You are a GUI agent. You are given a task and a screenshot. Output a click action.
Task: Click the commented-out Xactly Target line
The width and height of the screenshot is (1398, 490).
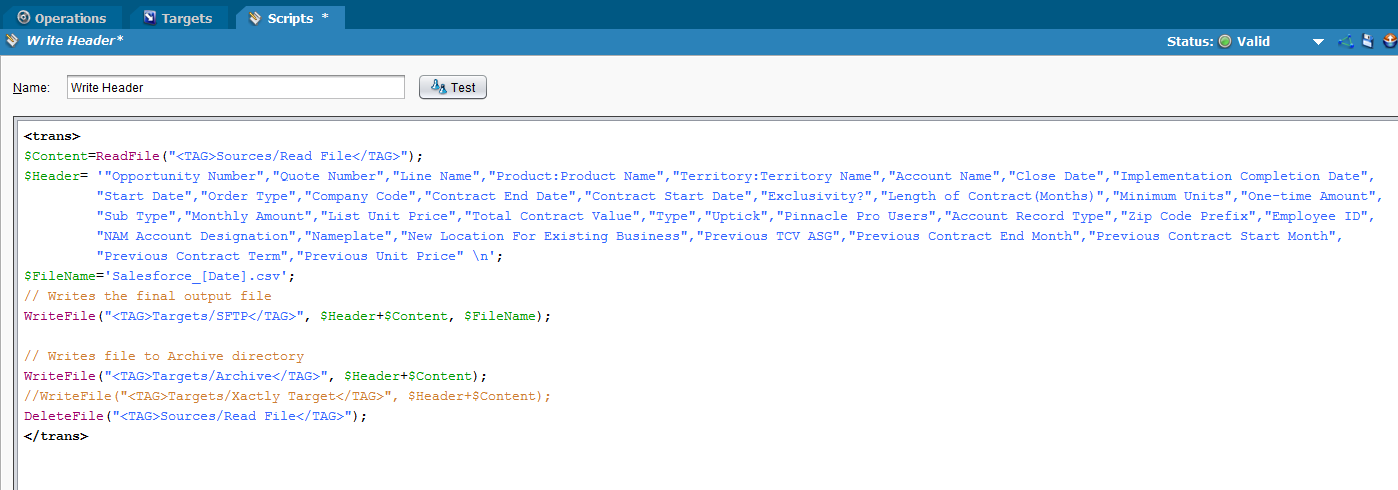click(288, 396)
